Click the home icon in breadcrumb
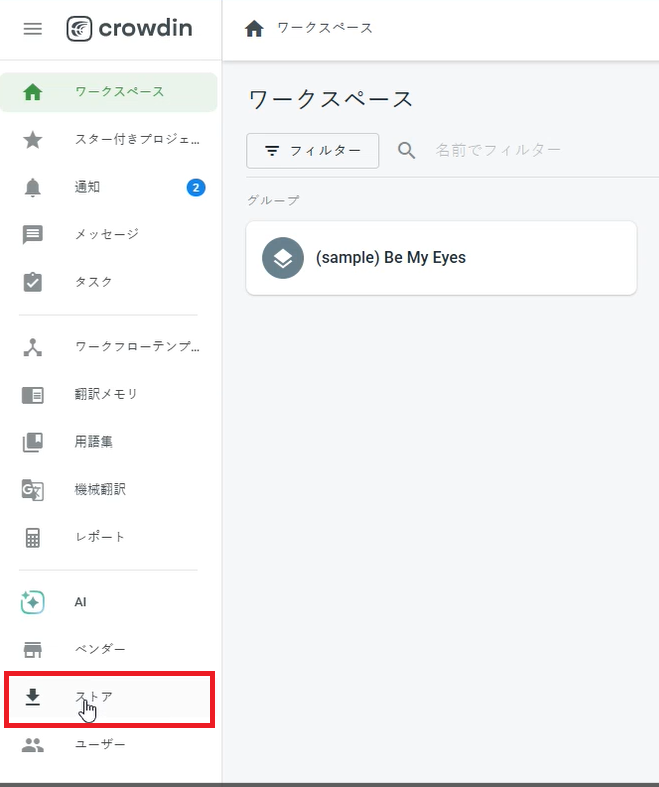The width and height of the screenshot is (659, 787). 254,29
